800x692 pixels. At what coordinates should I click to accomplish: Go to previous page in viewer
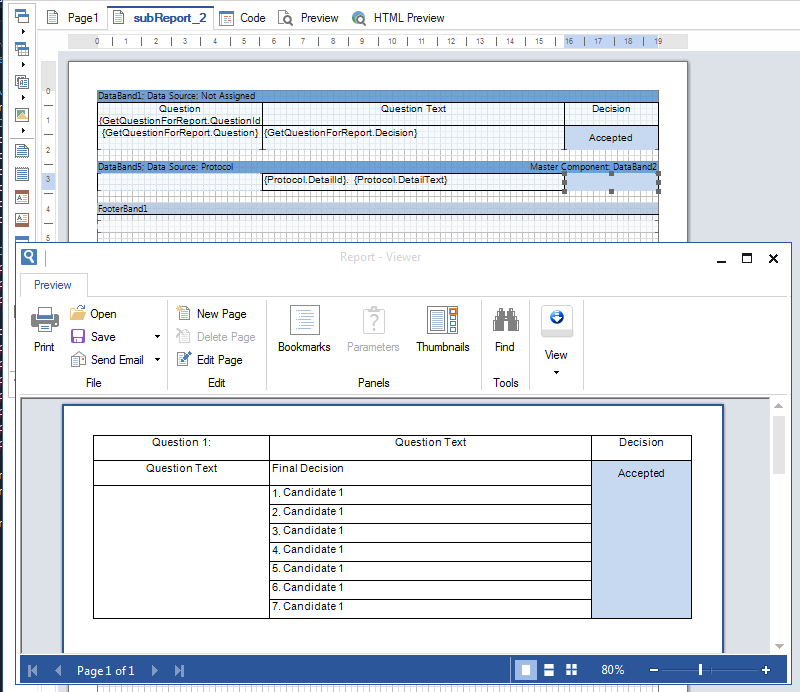[x=58, y=670]
